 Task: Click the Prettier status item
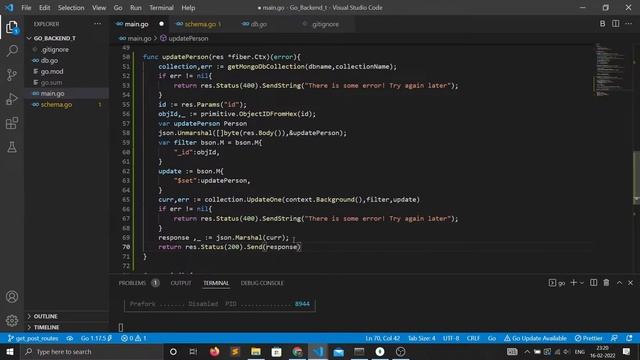pyautogui.click(x=588, y=338)
